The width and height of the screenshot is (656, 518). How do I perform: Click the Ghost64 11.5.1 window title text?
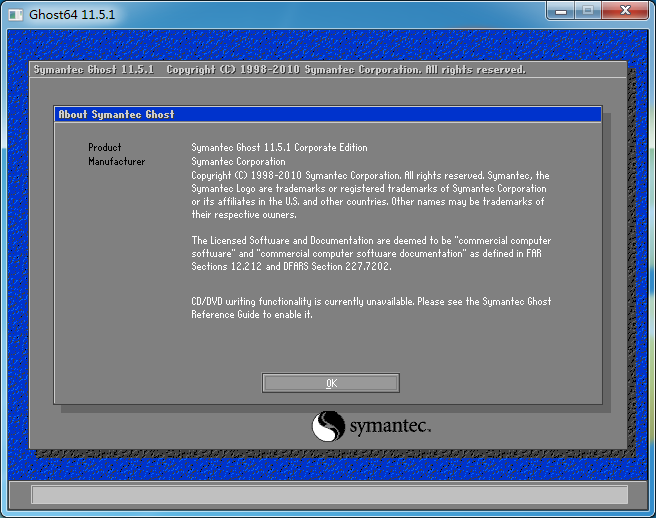tap(71, 15)
